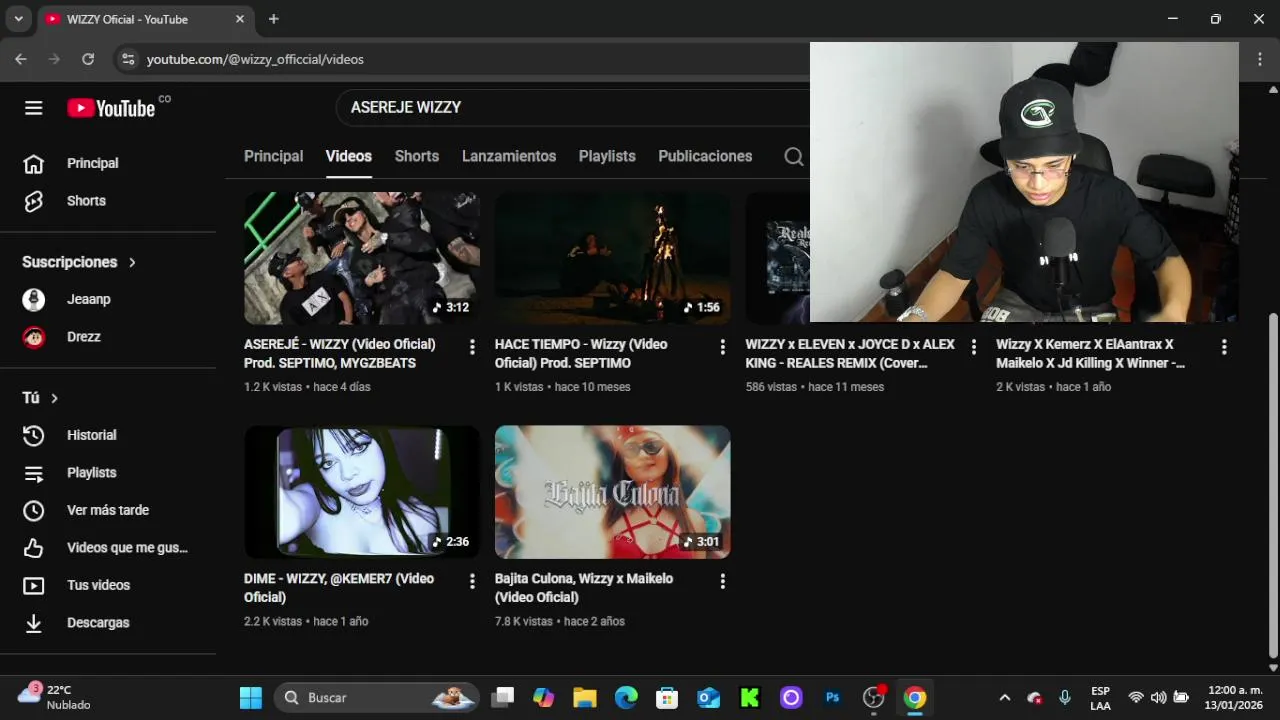Image resolution: width=1280 pixels, height=720 pixels.
Task: Open ASEREJÉ - WIZZY video title
Action: tap(340, 353)
